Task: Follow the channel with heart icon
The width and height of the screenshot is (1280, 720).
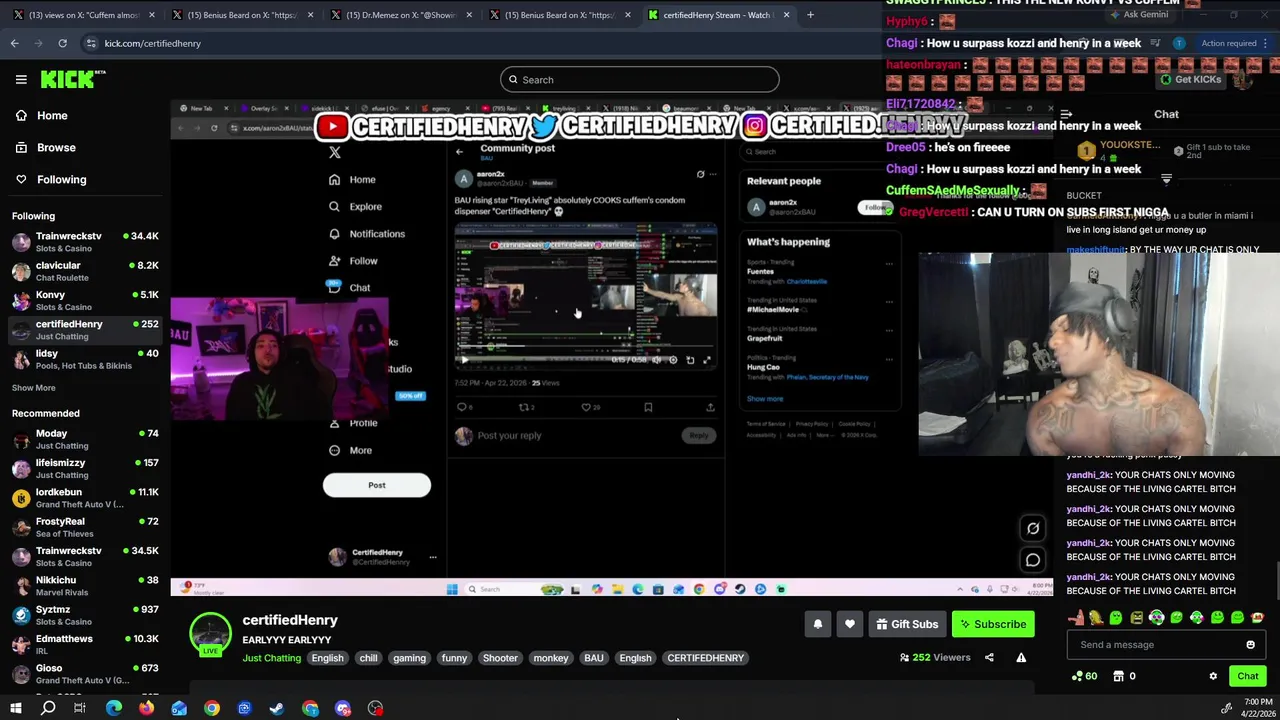Action: coord(850,624)
